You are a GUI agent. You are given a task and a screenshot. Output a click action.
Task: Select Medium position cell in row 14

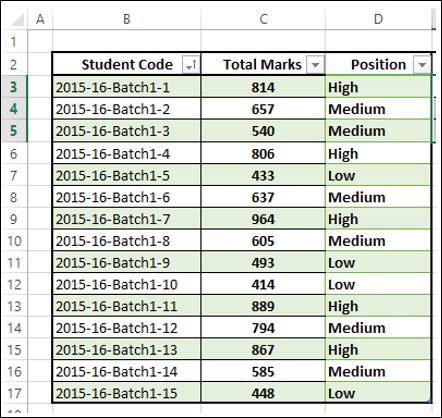378,328
